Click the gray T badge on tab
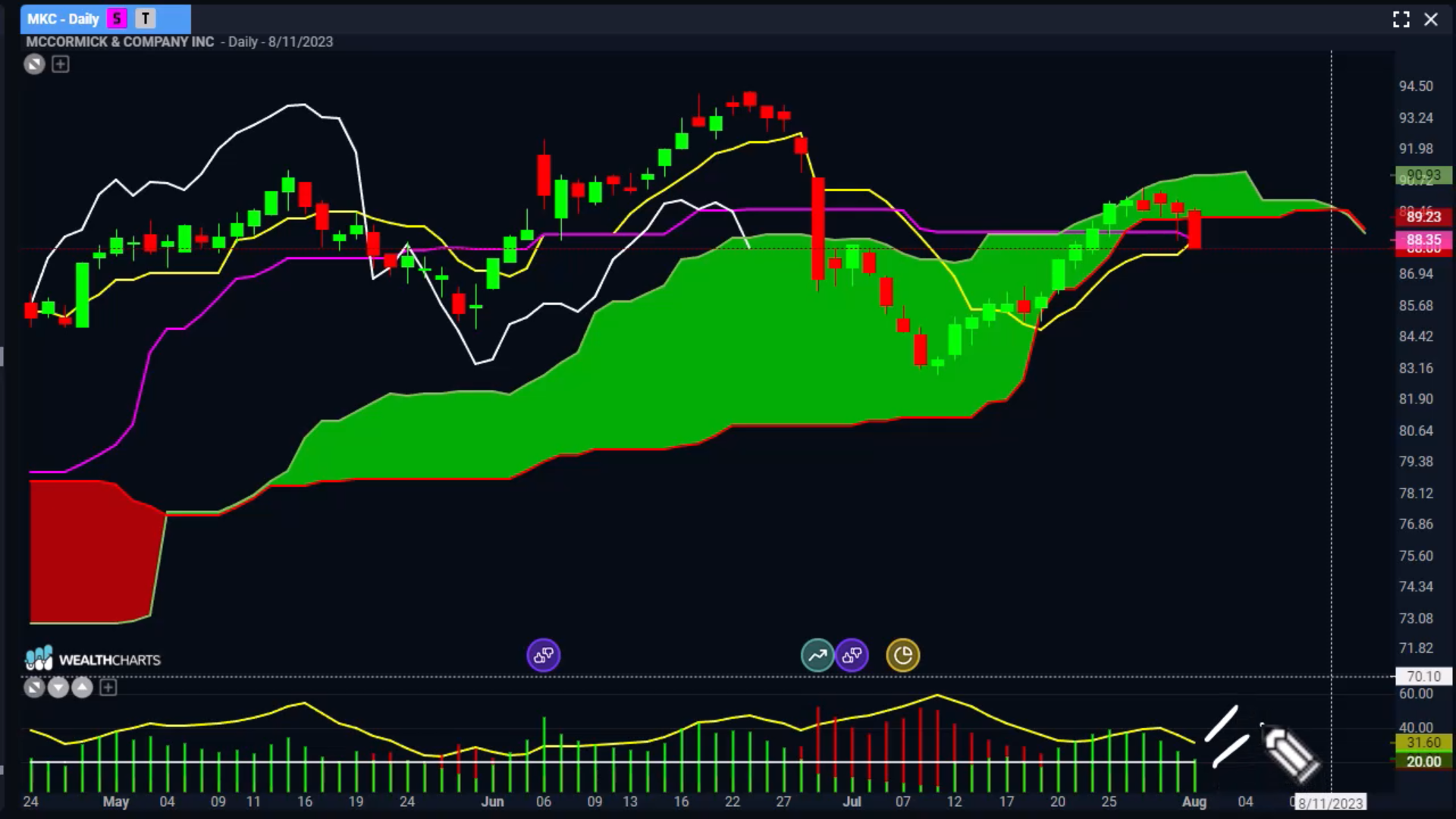1456x819 pixels. pos(146,19)
